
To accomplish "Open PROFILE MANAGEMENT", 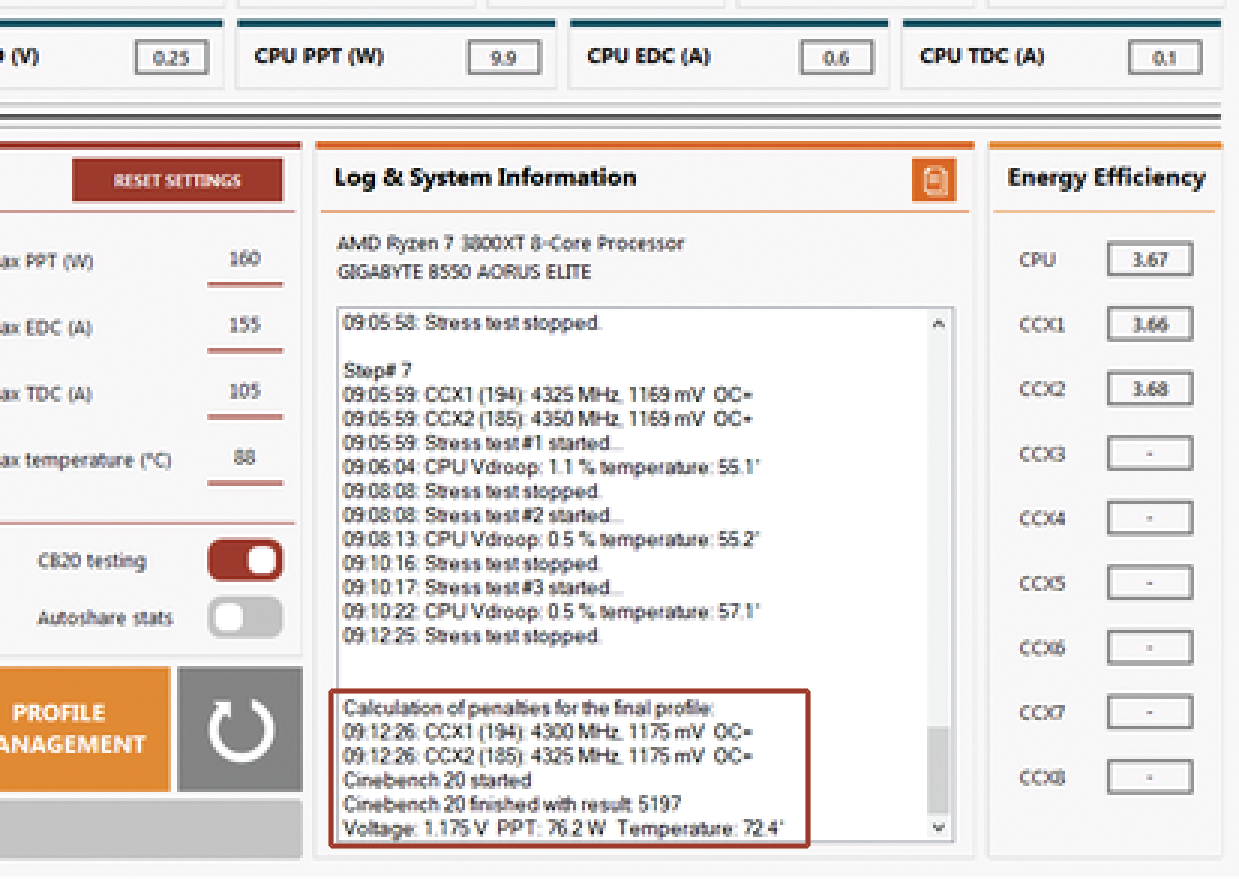I will click(x=84, y=729).
